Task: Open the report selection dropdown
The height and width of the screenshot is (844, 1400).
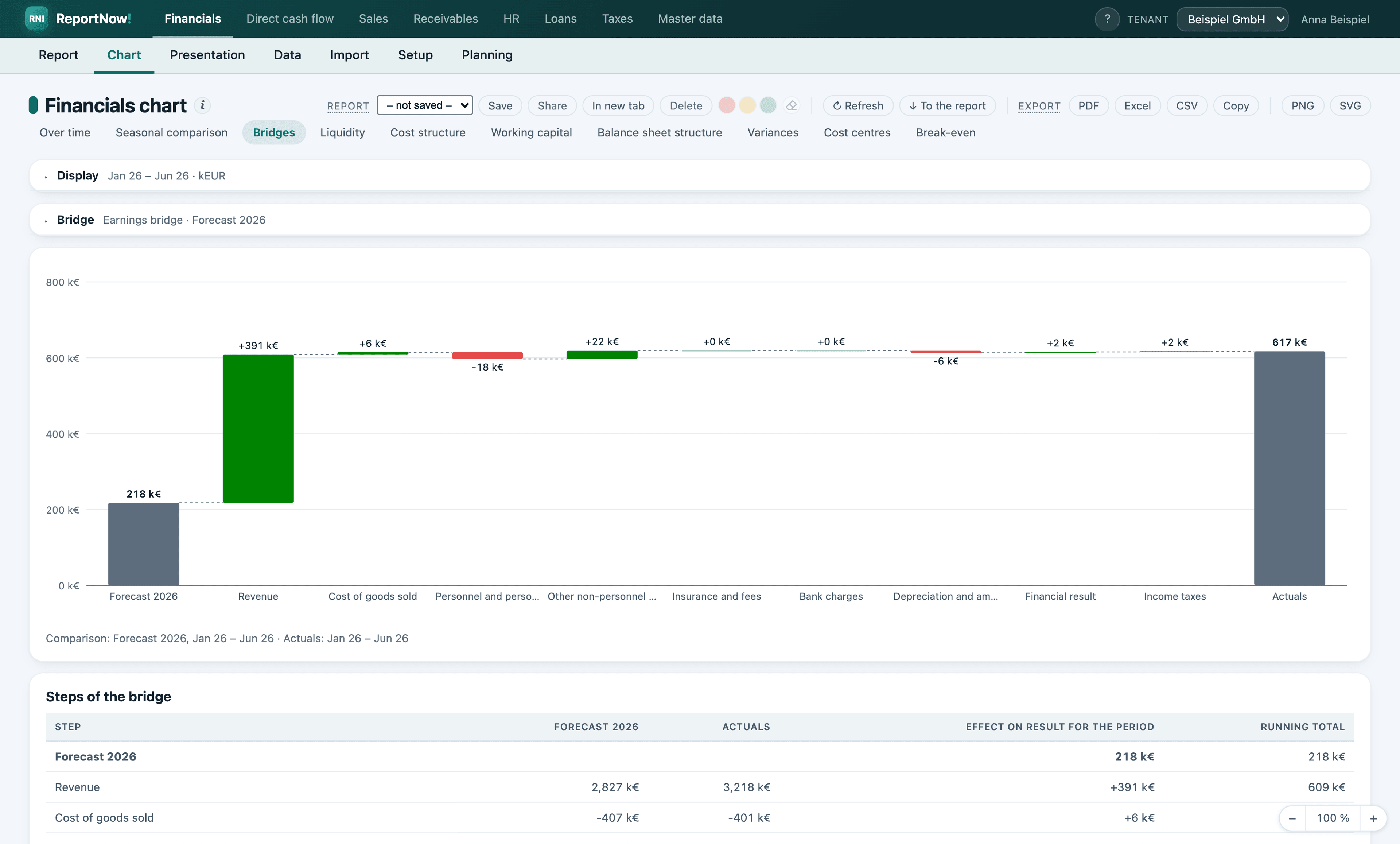Action: point(425,105)
